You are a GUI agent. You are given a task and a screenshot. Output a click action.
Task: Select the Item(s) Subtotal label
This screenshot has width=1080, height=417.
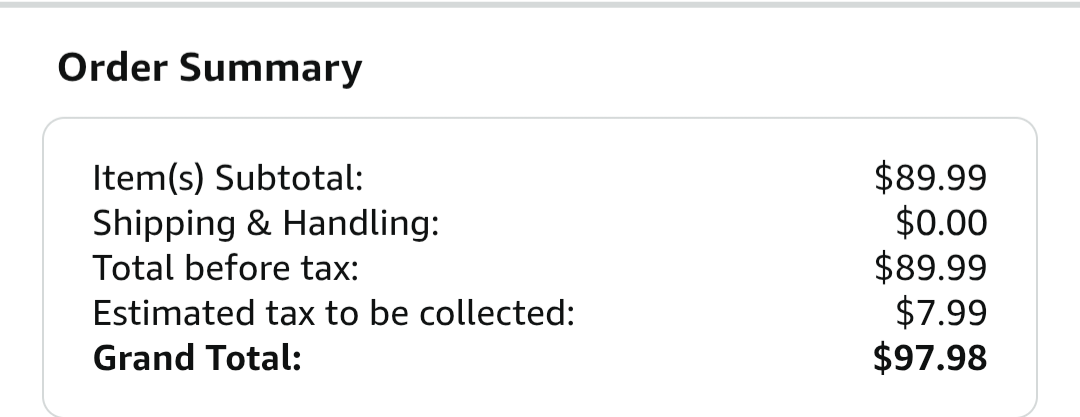click(x=227, y=178)
